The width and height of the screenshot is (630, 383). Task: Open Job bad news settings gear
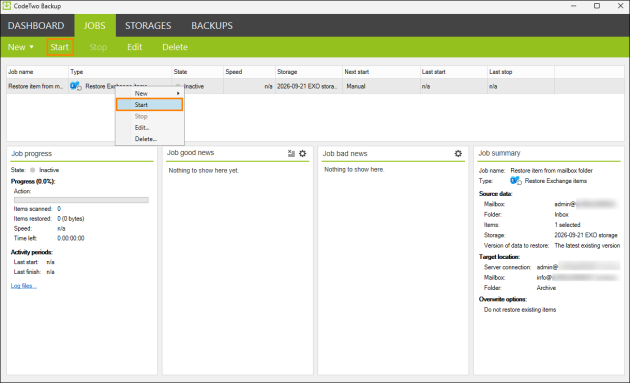458,153
